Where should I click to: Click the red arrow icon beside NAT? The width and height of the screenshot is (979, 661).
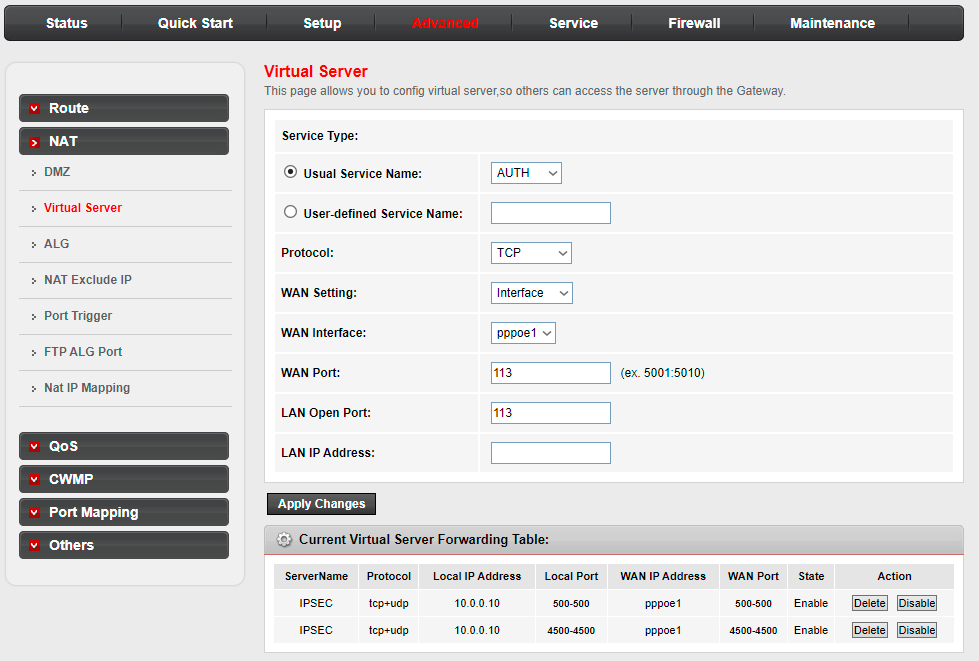35,142
